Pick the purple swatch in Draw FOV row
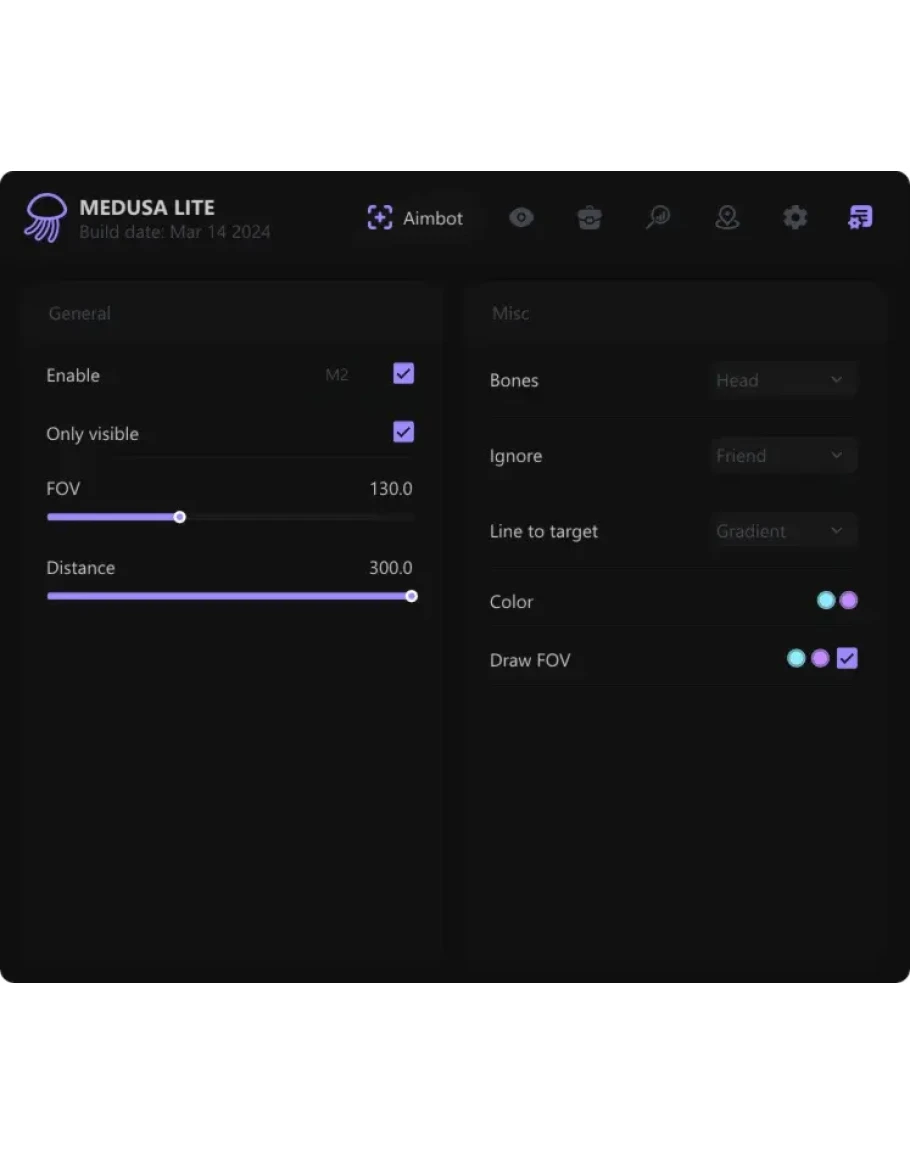The image size is (910, 1155). 820,659
